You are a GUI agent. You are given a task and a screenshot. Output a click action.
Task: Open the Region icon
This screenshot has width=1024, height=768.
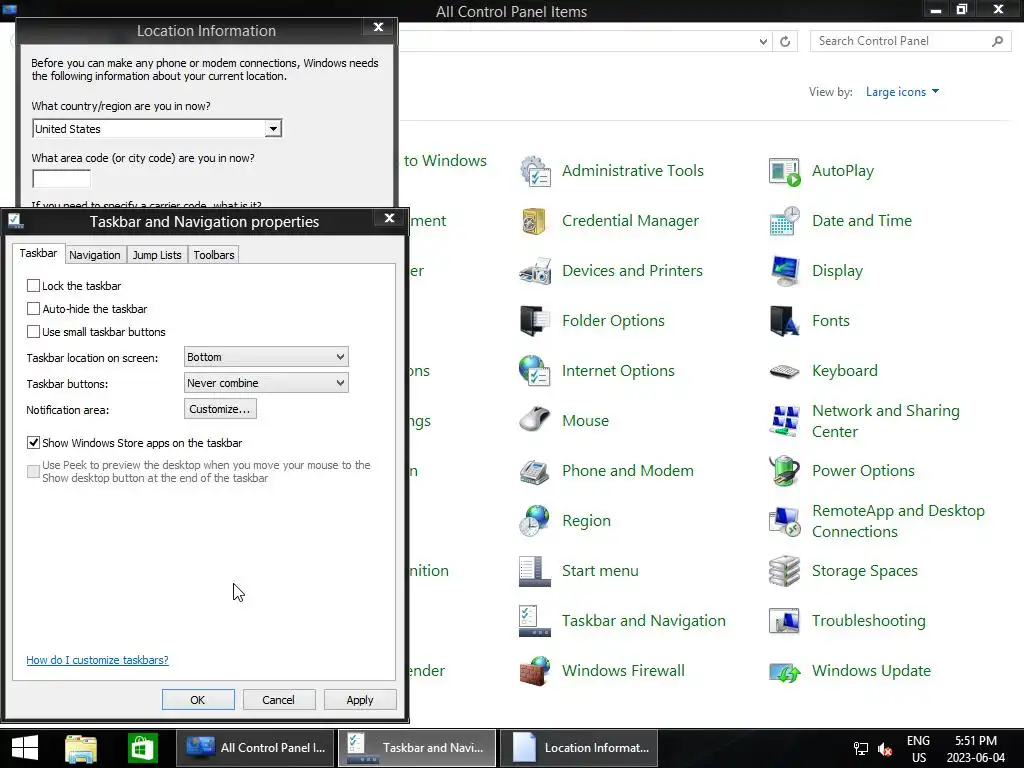[536, 521]
